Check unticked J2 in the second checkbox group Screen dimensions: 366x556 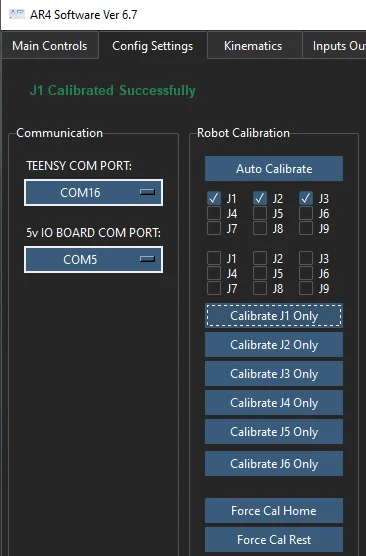pos(260,258)
